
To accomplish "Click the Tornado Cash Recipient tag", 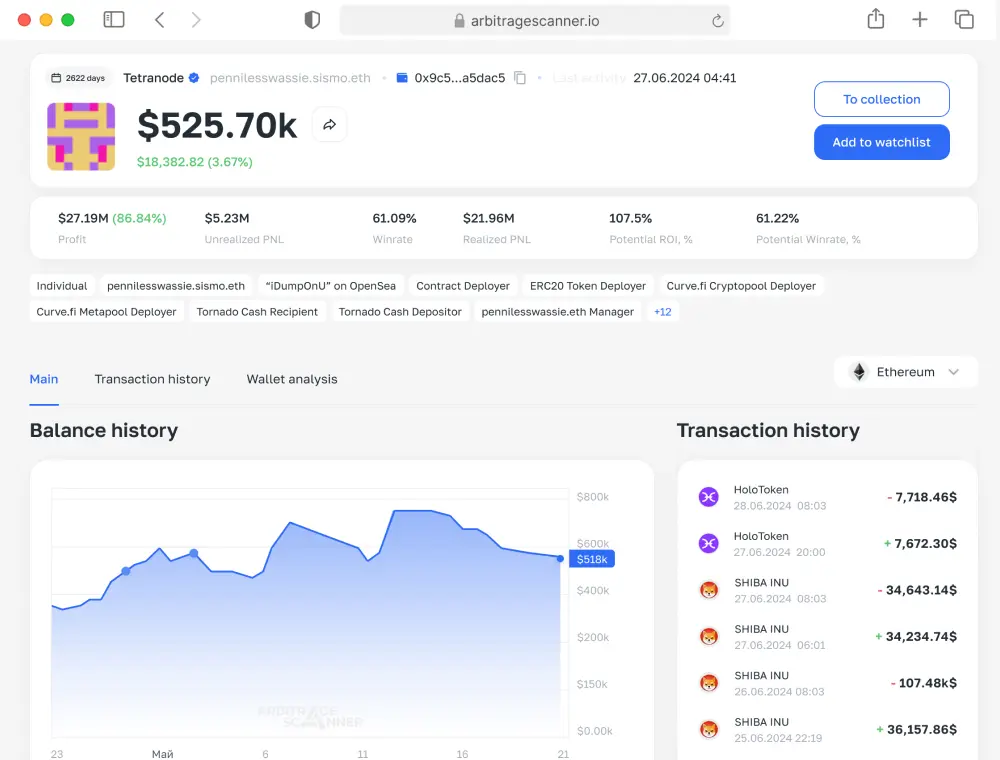I will pyautogui.click(x=257, y=312).
